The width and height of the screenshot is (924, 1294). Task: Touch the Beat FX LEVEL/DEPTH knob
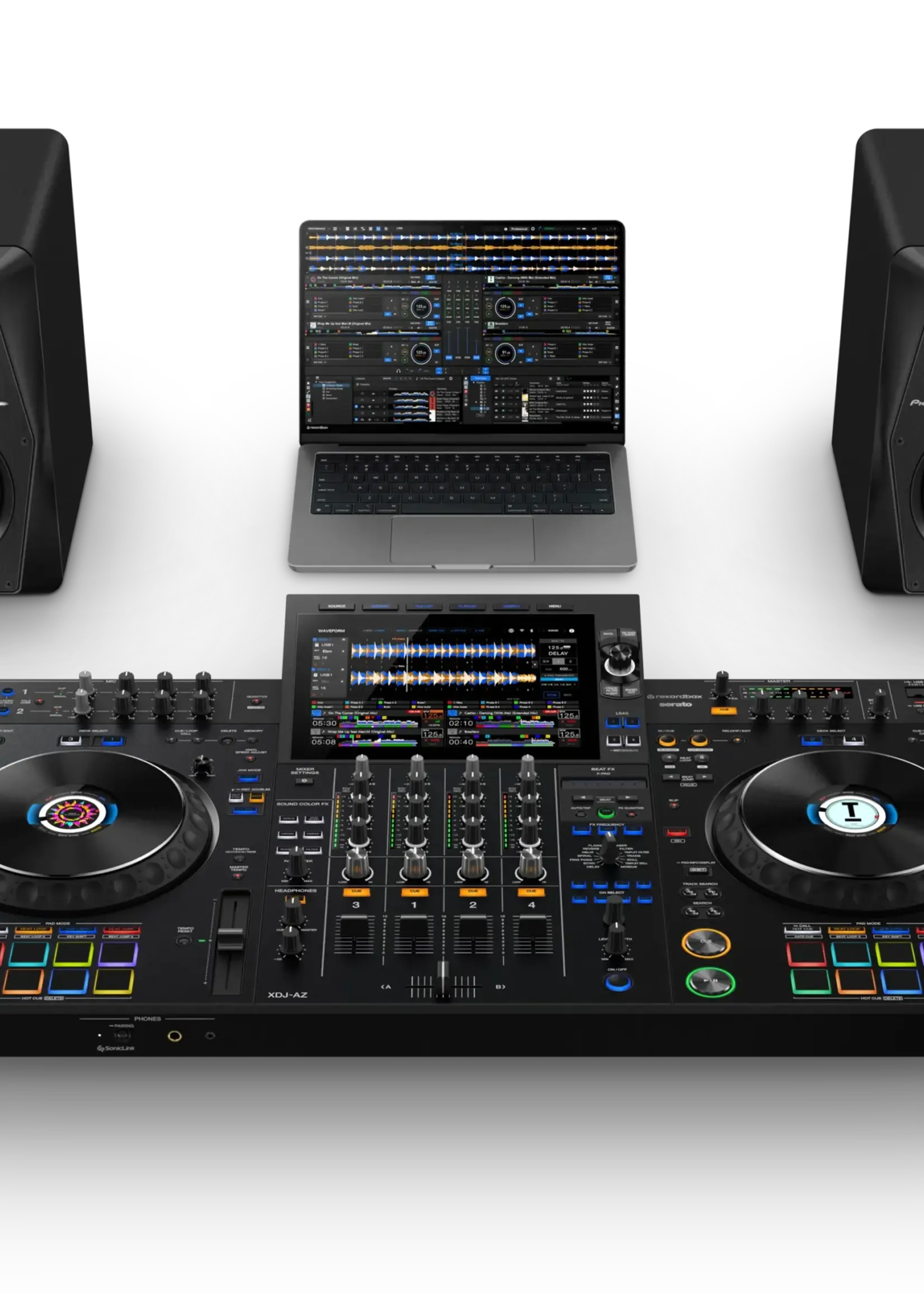click(x=616, y=939)
